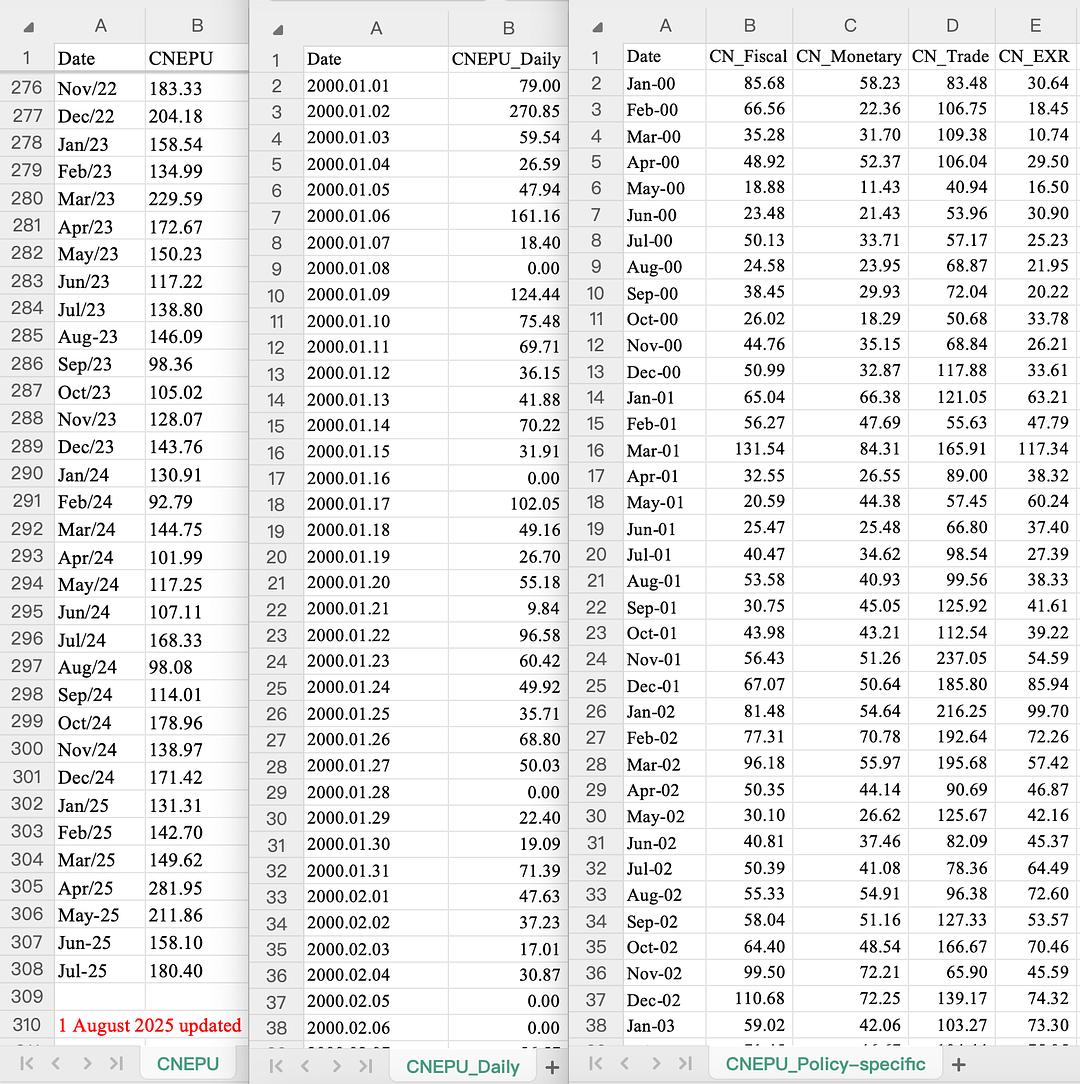
Task: Select column B header in CNEPU sheet
Action: pos(197,26)
